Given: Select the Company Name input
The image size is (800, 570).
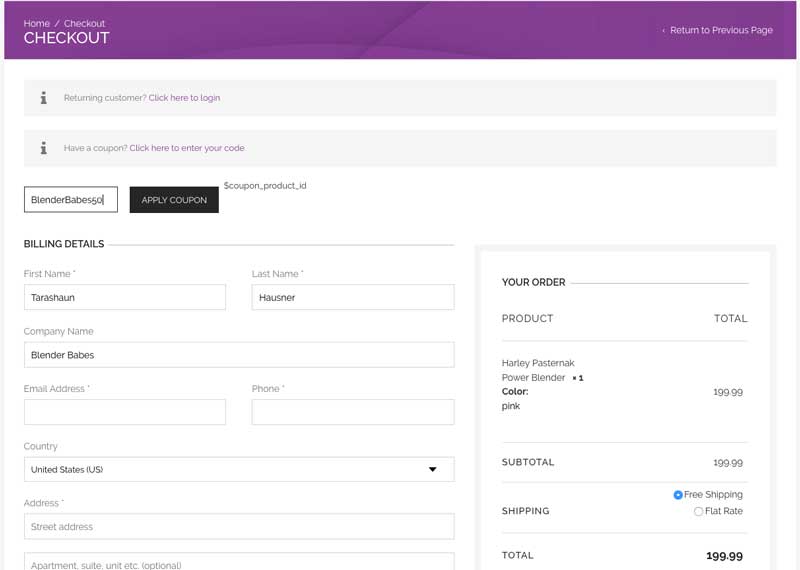Looking at the screenshot, I should 238,355.
